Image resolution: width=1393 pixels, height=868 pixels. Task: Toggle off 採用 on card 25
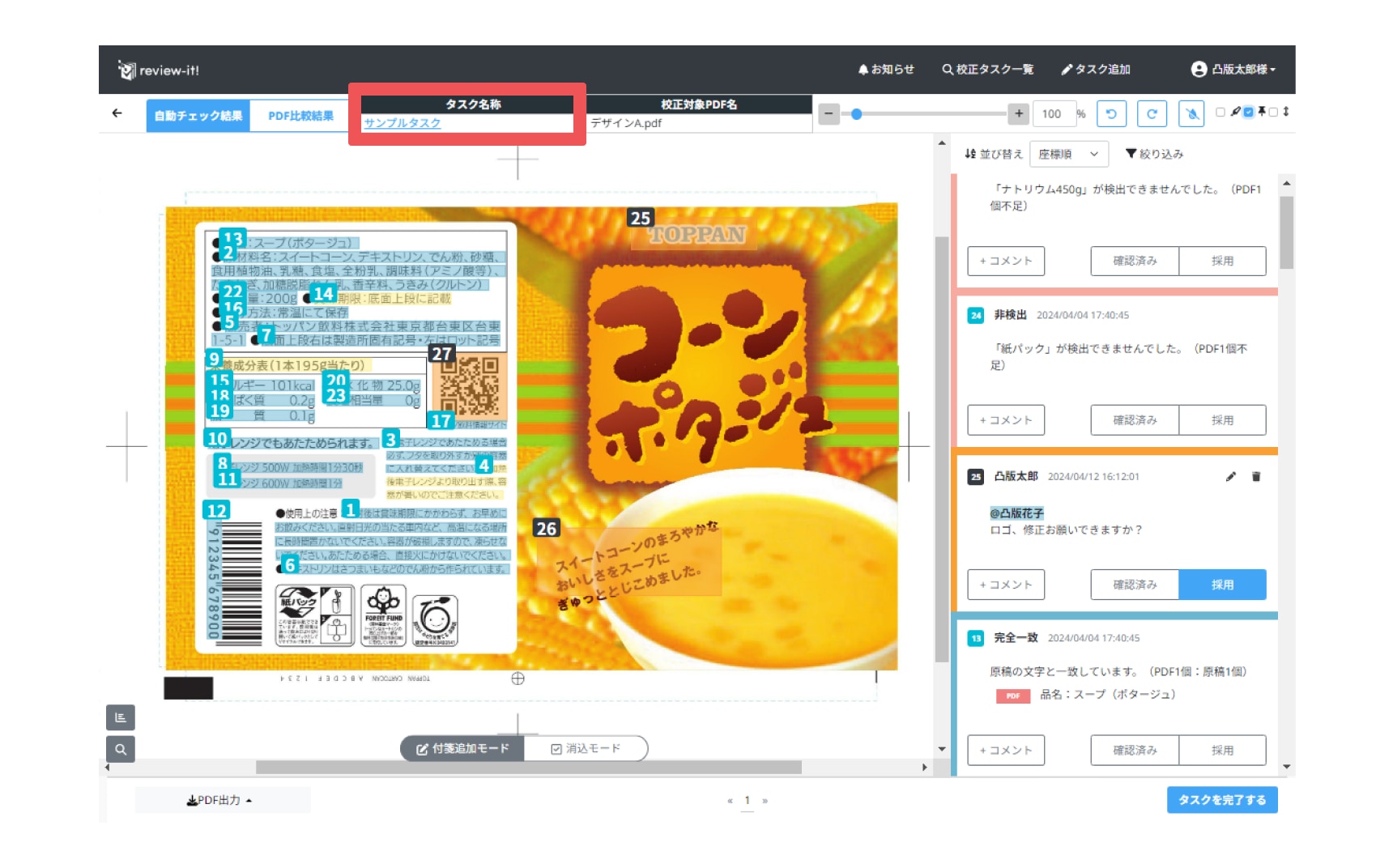click(1222, 585)
